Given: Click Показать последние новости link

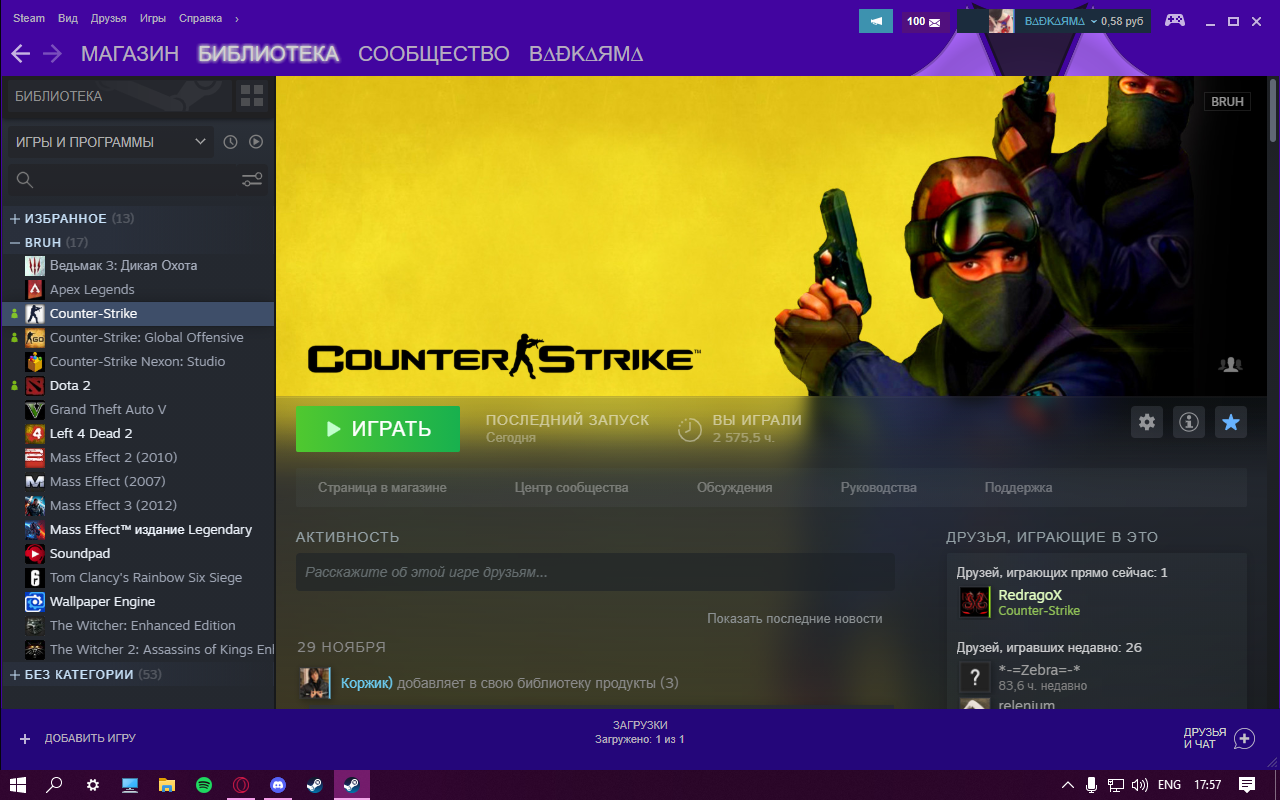Looking at the screenshot, I should click(x=794, y=618).
